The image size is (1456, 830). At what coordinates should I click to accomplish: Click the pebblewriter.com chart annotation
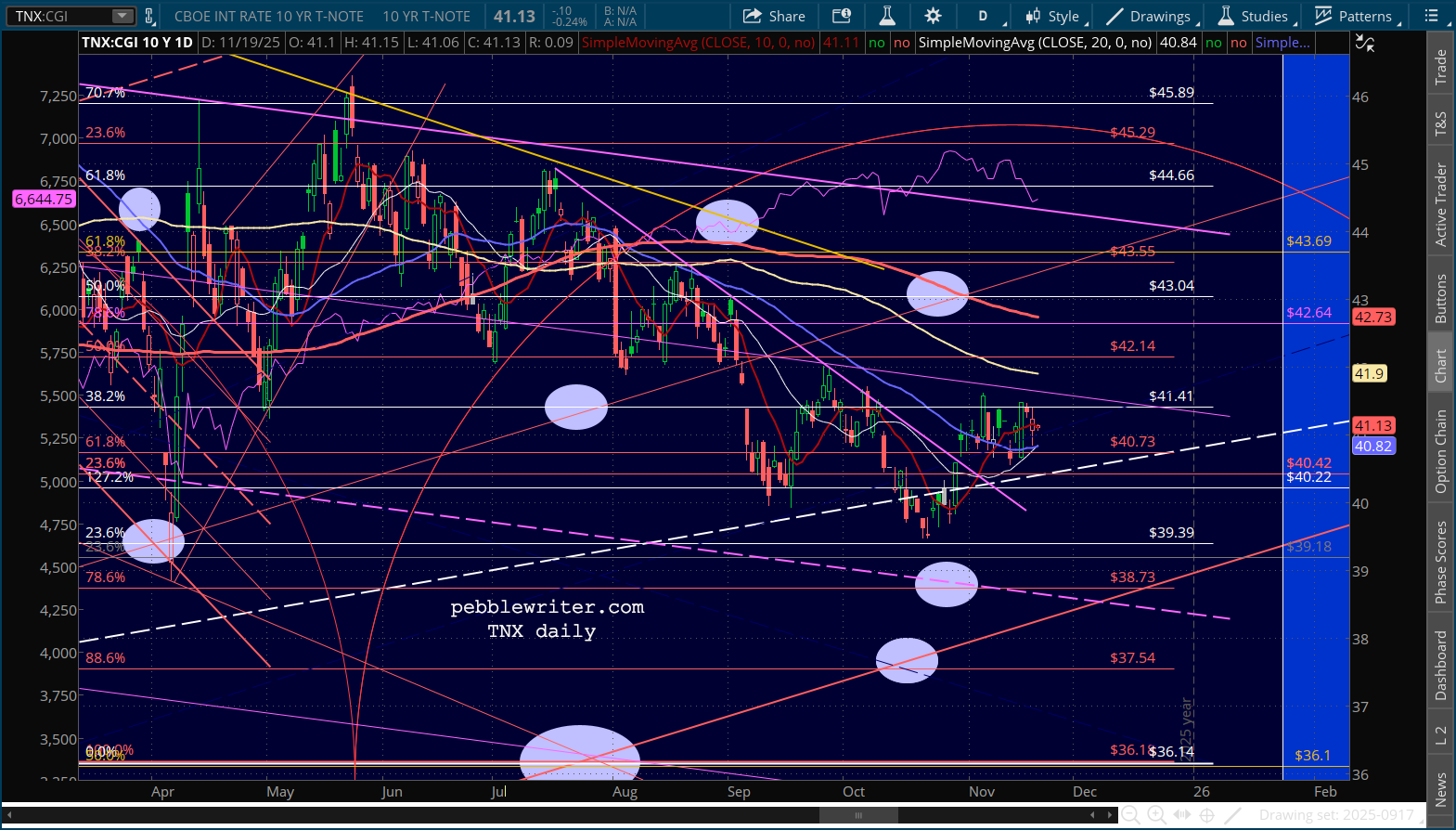point(547,607)
